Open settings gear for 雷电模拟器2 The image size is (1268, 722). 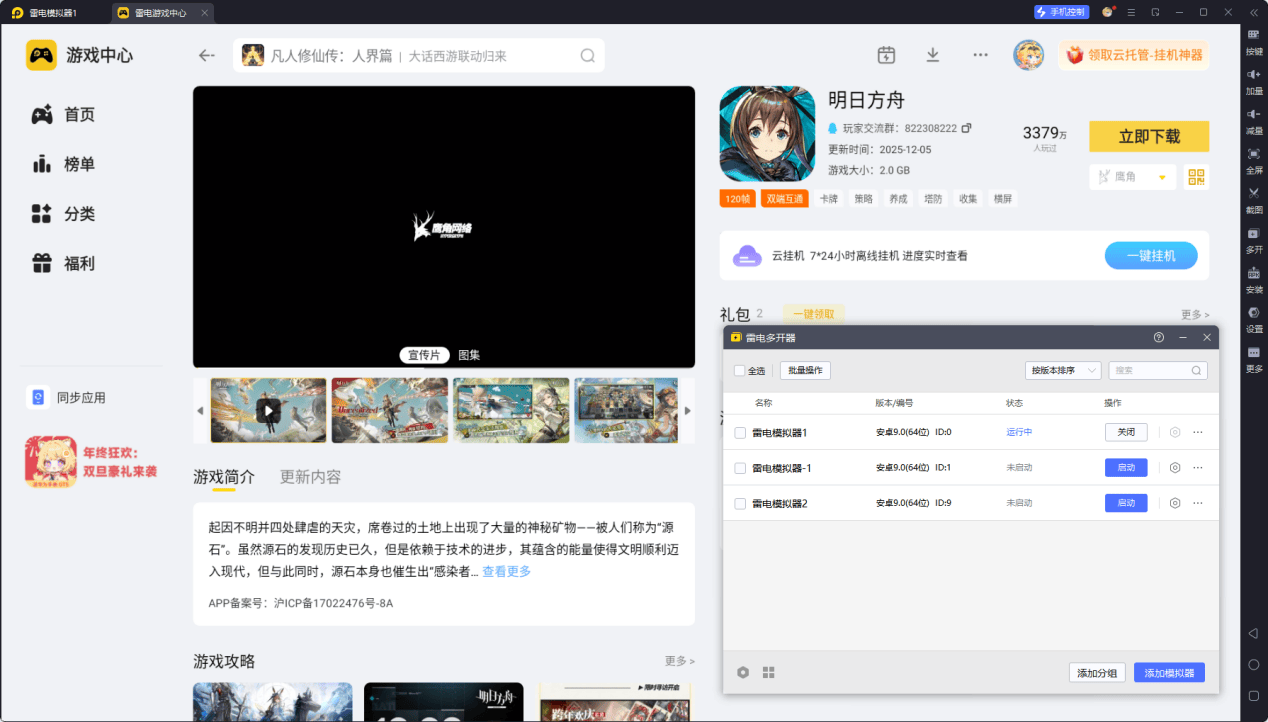click(x=1175, y=503)
